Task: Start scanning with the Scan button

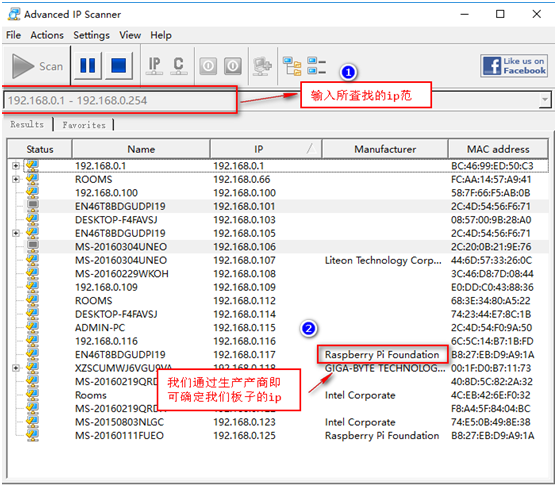Action: pyautogui.click(x=37, y=66)
